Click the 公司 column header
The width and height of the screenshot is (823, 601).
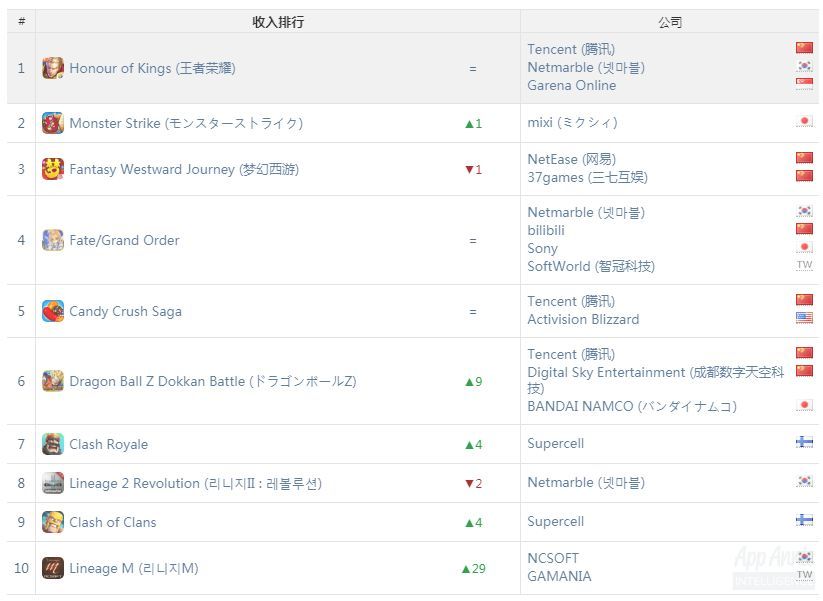coord(670,21)
